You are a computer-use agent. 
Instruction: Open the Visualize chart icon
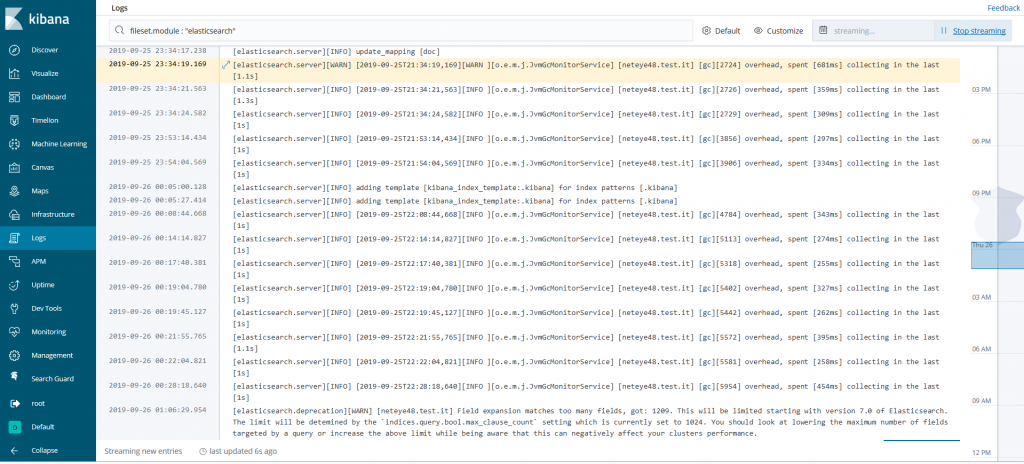pos(15,73)
